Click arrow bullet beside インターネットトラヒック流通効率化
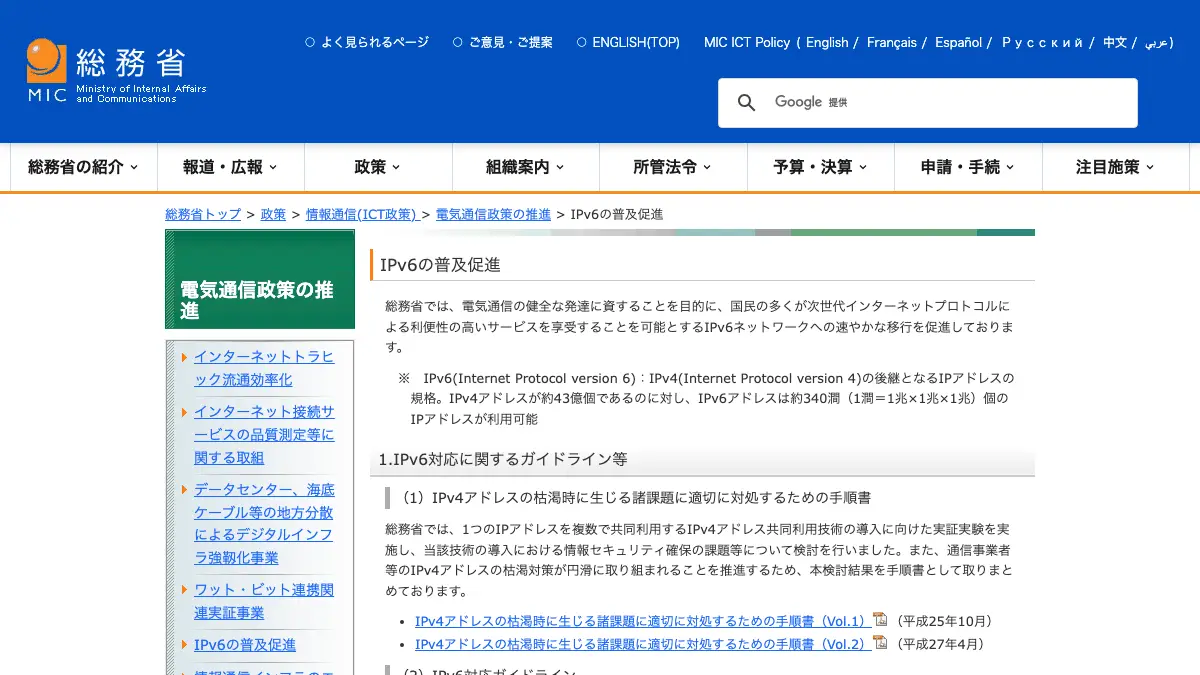This screenshot has width=1200, height=675. (x=185, y=357)
